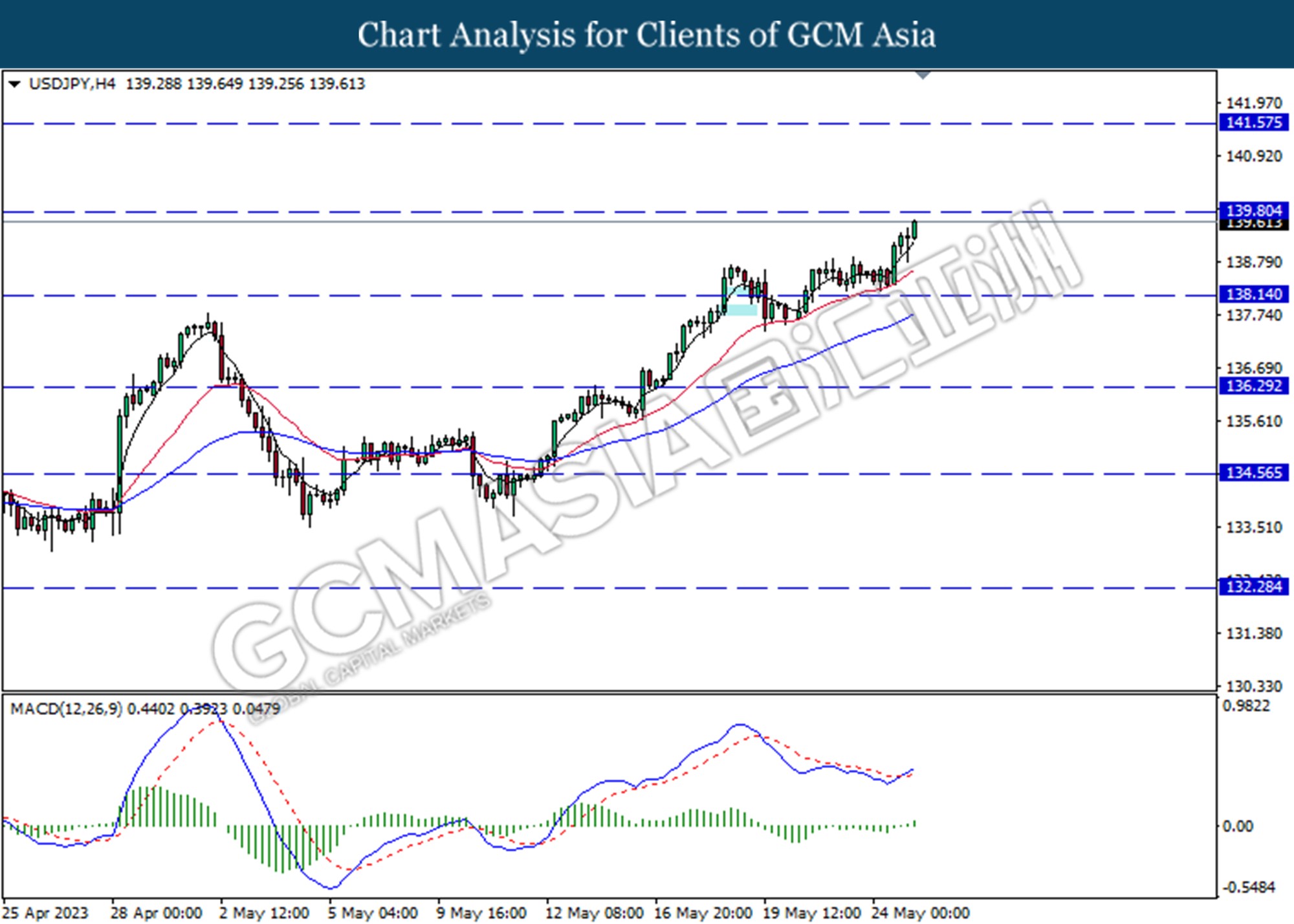The height and width of the screenshot is (924, 1294).
Task: Click the 9 May 16:00 time label
Action: (481, 913)
